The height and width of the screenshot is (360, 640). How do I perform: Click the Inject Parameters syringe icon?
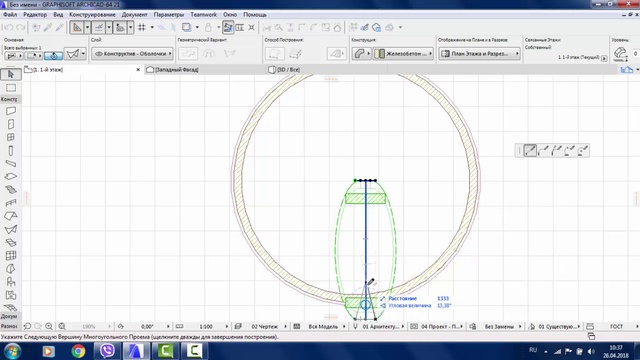pyautogui.click(x=60, y=27)
